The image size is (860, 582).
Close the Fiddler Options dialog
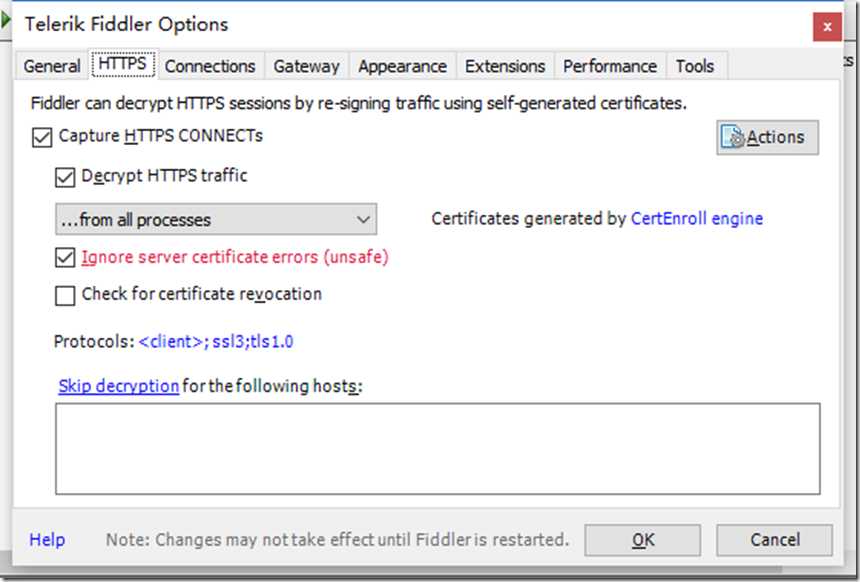coord(827,26)
